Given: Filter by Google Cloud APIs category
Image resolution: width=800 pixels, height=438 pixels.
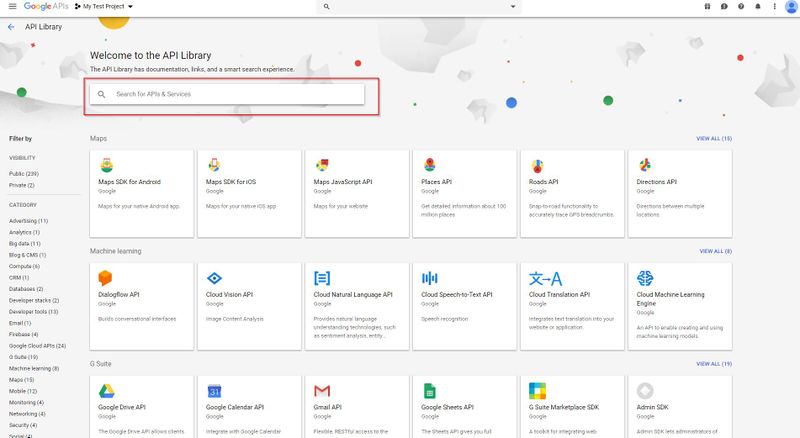Looking at the screenshot, I should tap(37, 345).
